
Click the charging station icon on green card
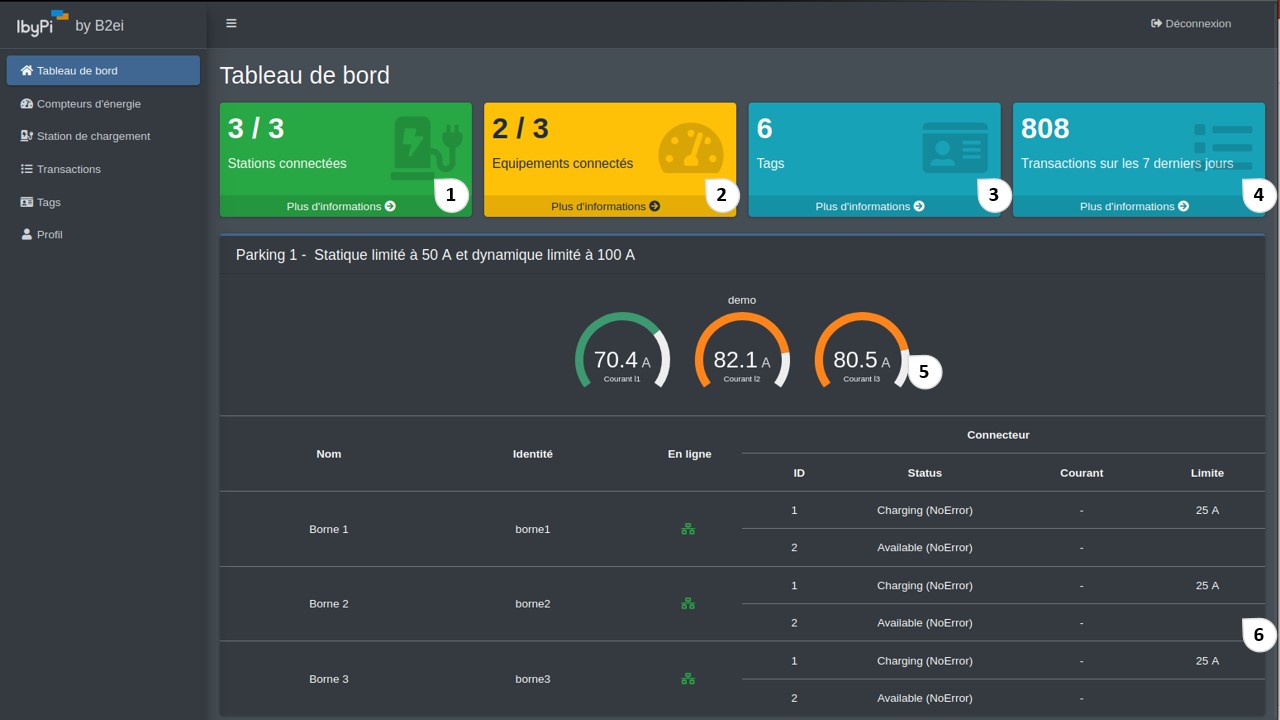coord(426,148)
